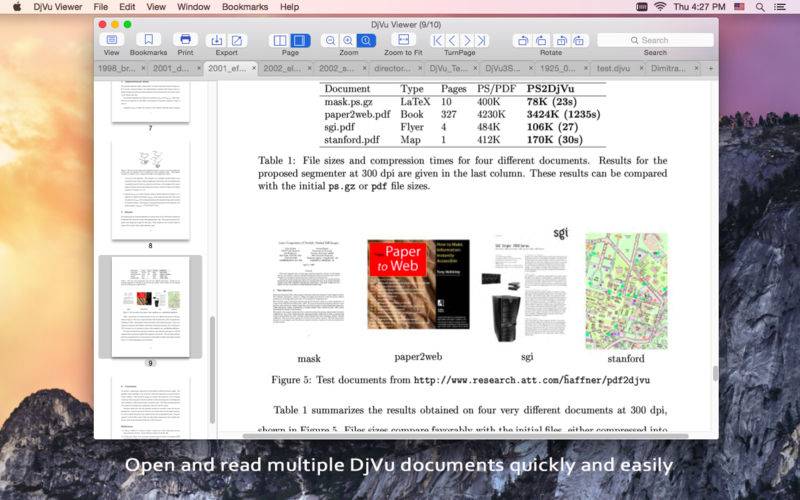Zoom in with the plus magnifier
800x500 pixels.
pyautogui.click(x=348, y=40)
